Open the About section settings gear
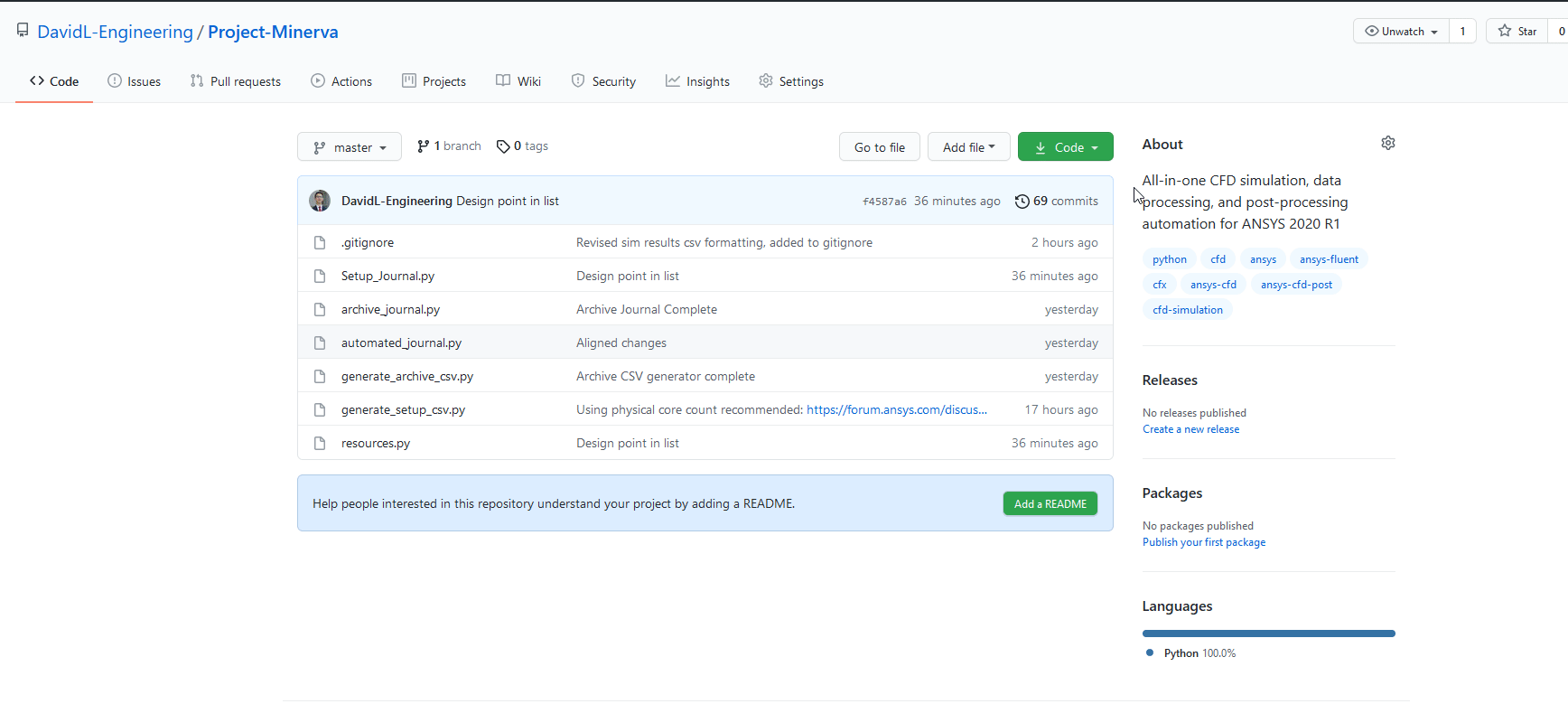 click(x=1388, y=143)
